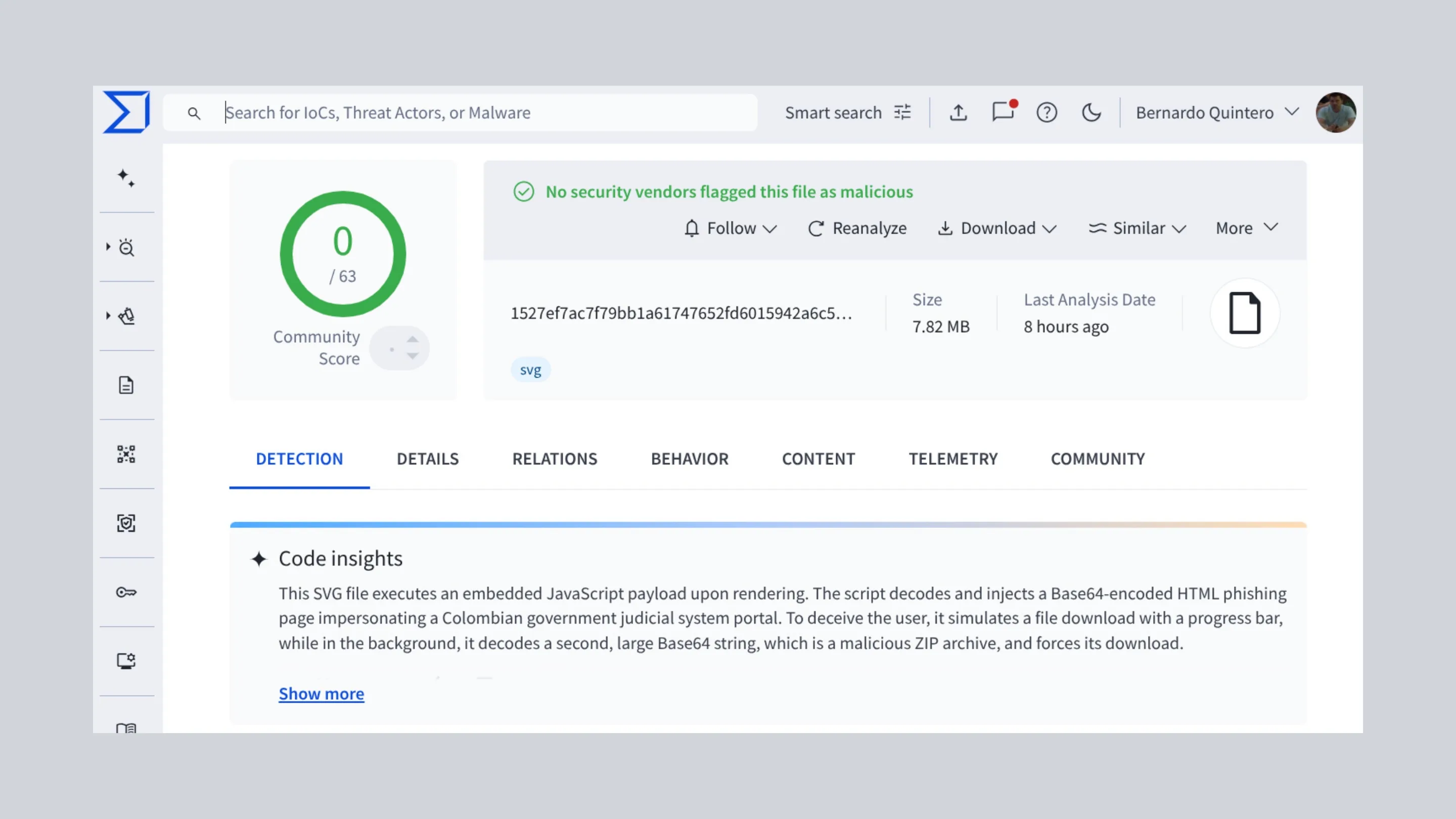Expand the bug-search sidebar submenu arrow
Image resolution: width=1456 pixels, height=819 pixels.
[x=108, y=246]
